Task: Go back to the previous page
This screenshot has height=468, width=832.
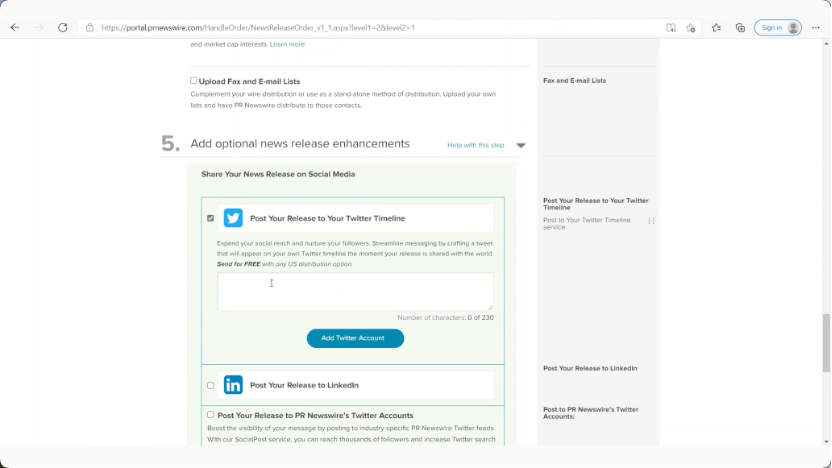Action: 14,28
